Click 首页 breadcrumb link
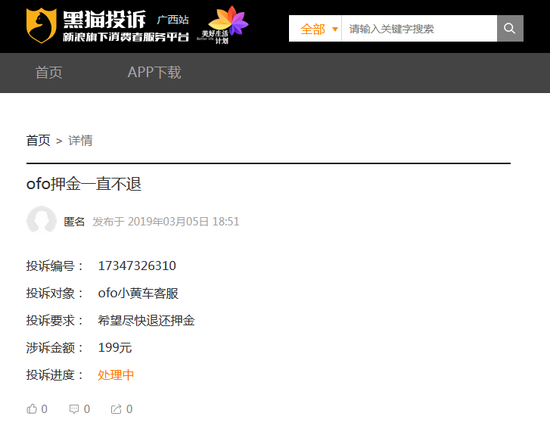This screenshot has height=435, width=550. (38, 141)
